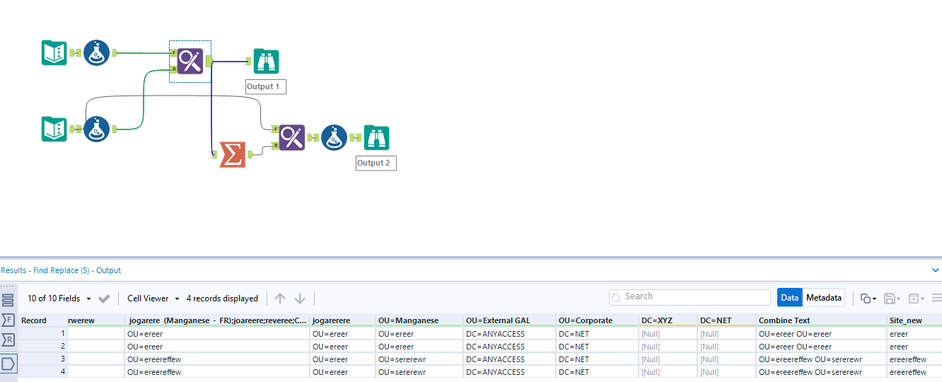Show F input anchor data in Results
This screenshot has height=382, width=942.
(8, 320)
